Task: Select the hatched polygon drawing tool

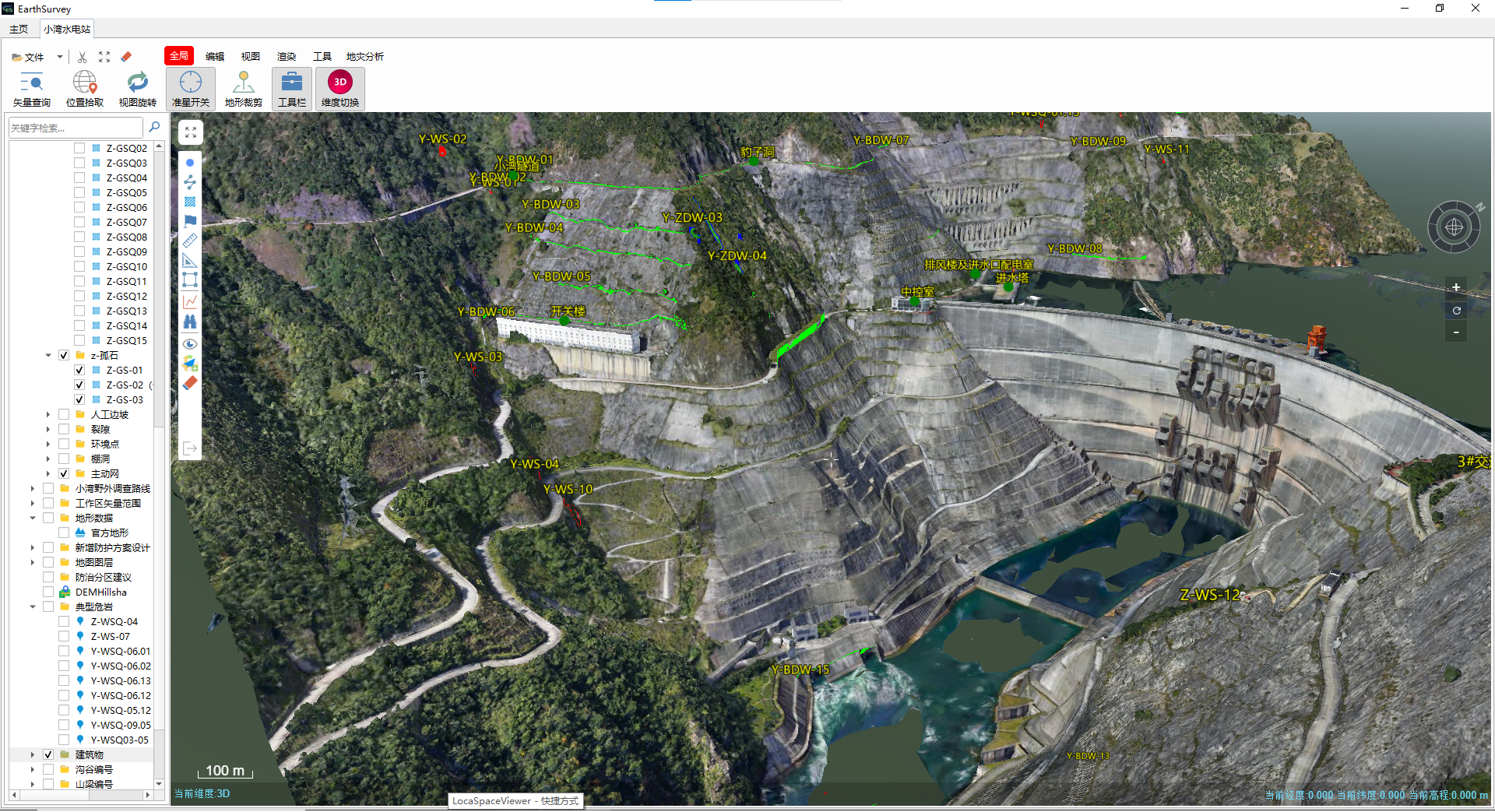Action: click(190, 202)
